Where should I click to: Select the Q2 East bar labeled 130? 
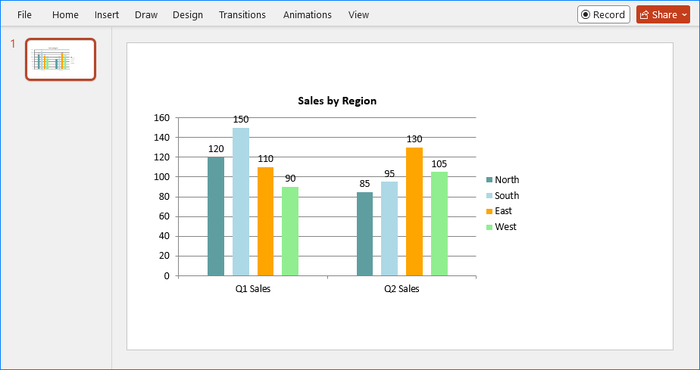point(414,212)
